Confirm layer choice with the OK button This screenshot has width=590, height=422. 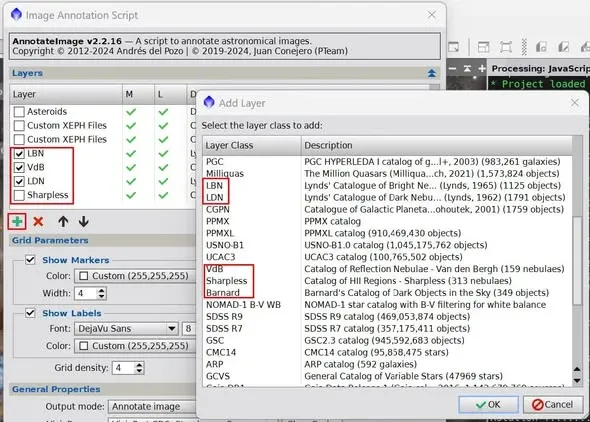coord(488,405)
